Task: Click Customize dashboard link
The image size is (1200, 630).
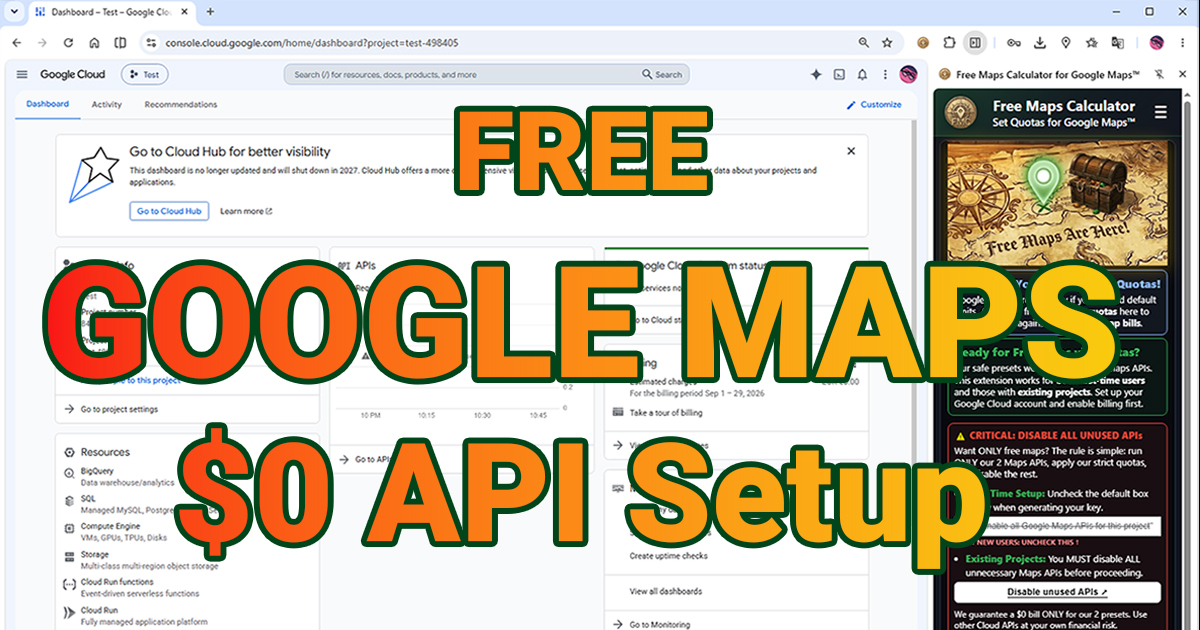Action: click(x=874, y=104)
